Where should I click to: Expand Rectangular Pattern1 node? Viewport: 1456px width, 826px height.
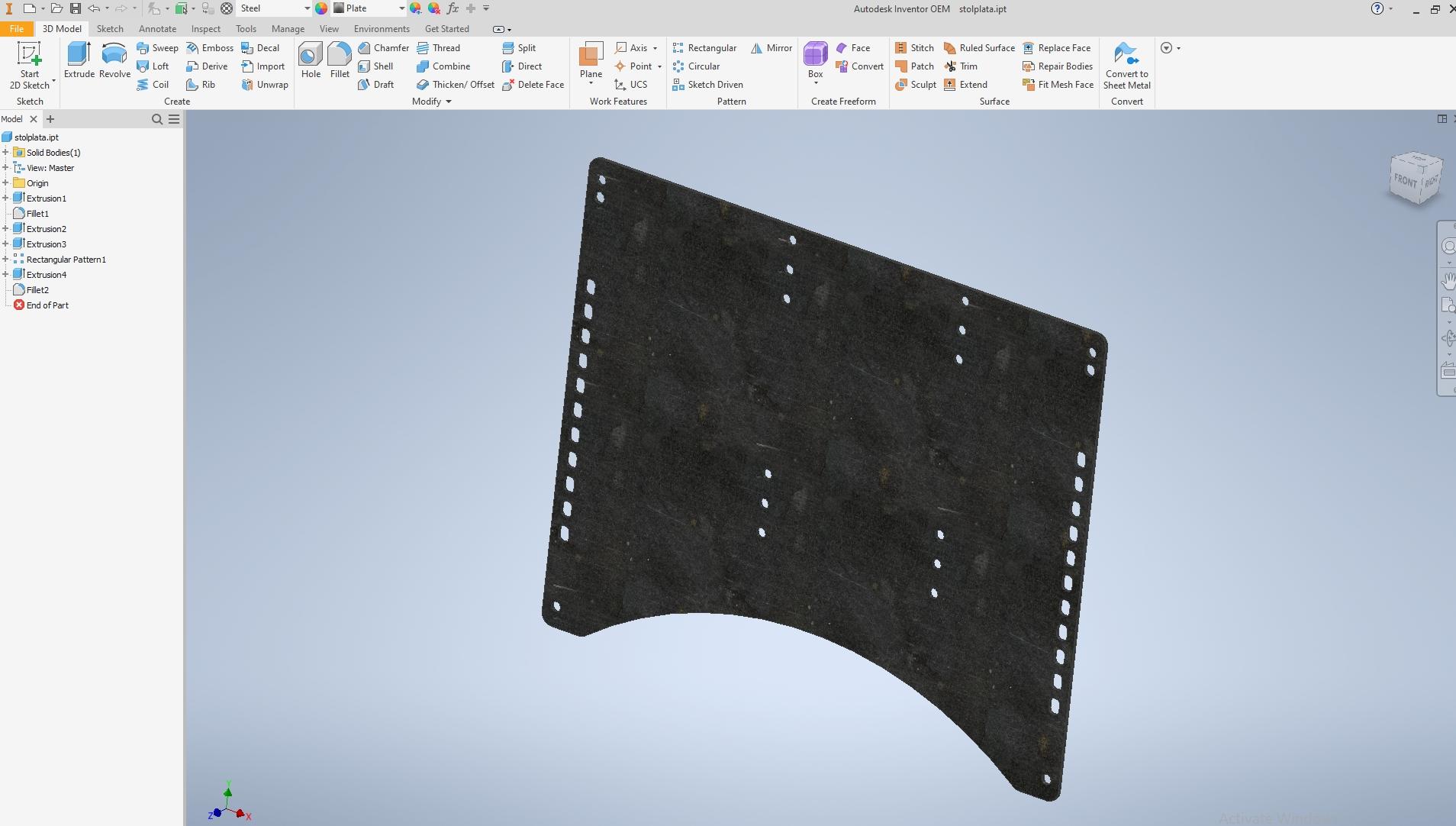[x=5, y=260]
